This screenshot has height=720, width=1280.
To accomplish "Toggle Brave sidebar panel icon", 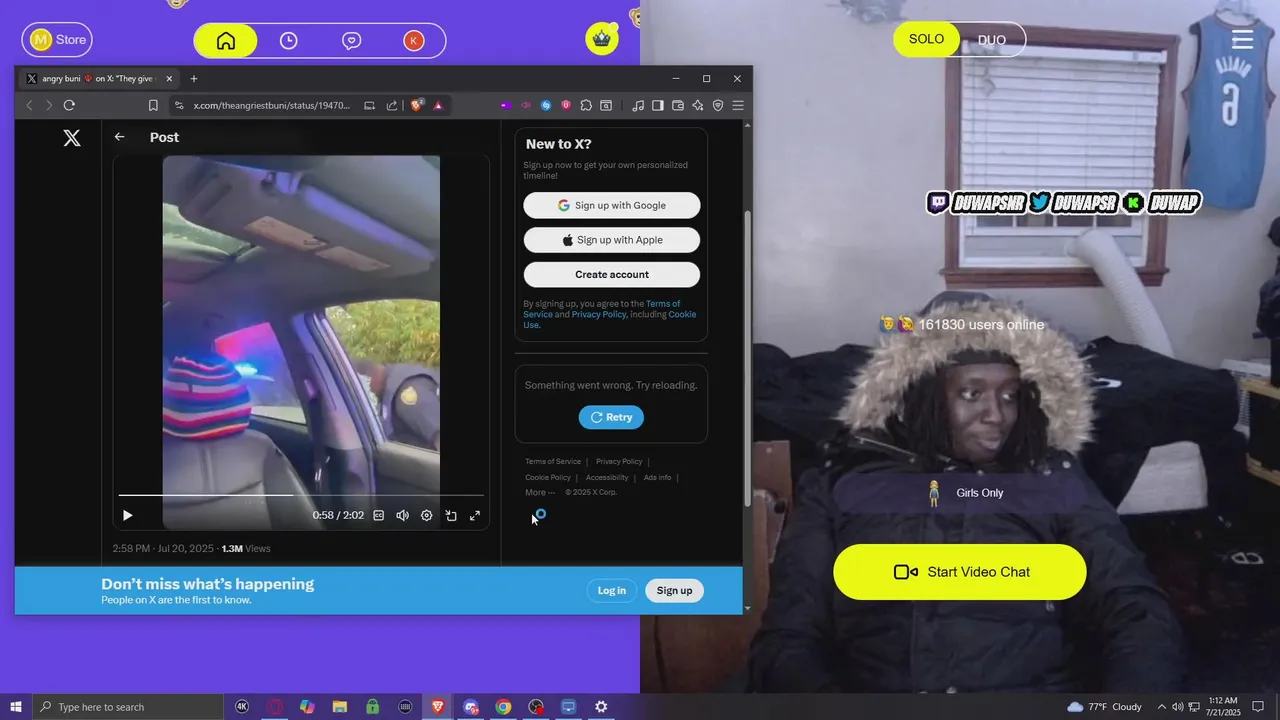I will tap(657, 105).
